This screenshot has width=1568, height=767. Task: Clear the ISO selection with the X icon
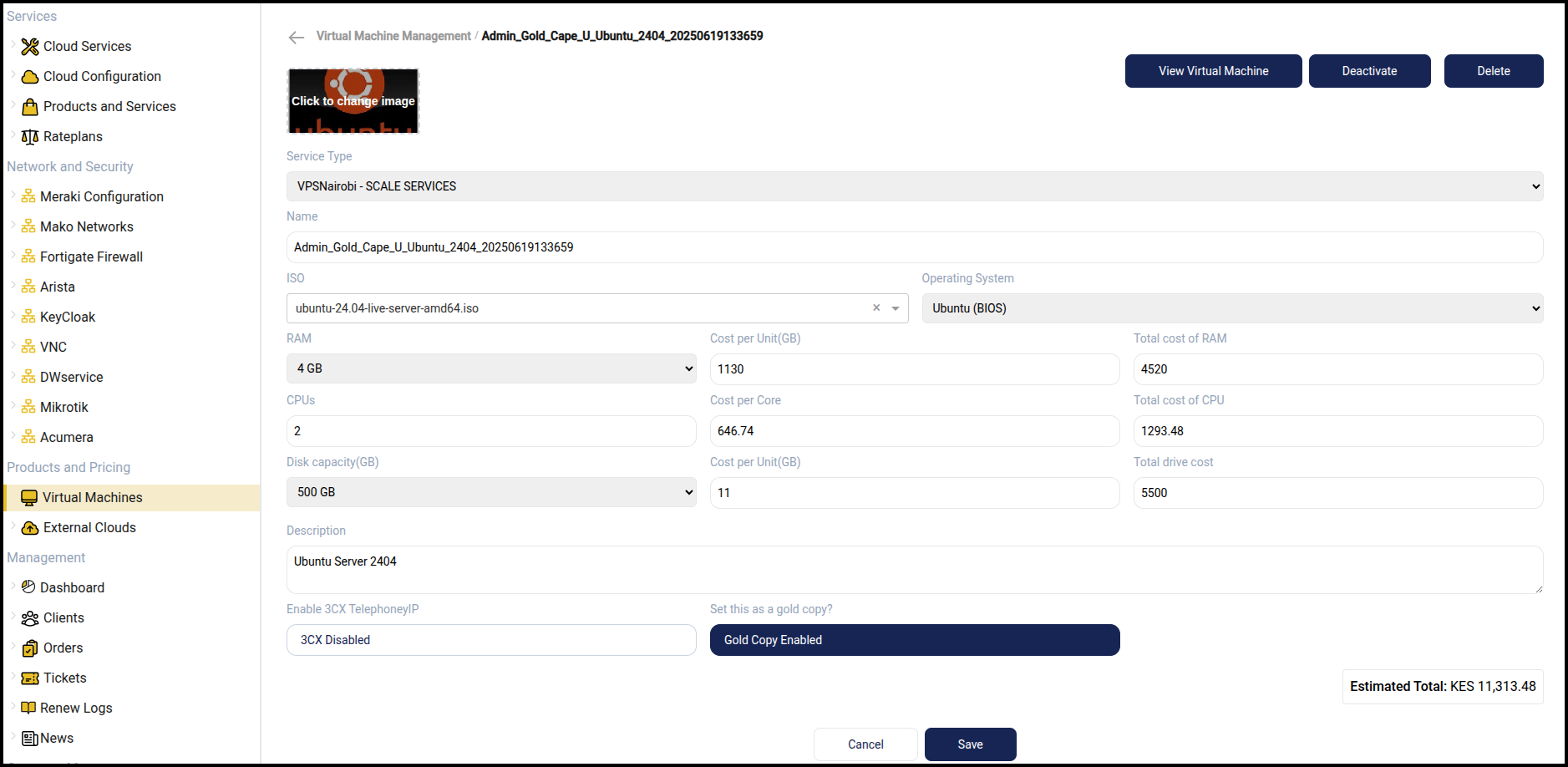point(876,307)
